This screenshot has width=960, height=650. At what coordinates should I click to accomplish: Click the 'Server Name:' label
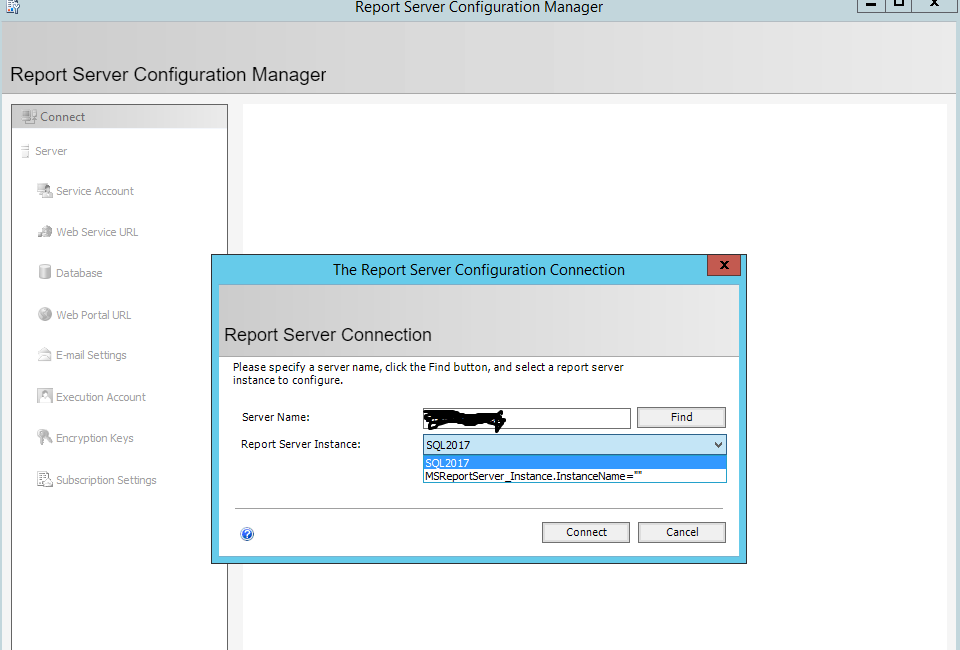(276, 417)
